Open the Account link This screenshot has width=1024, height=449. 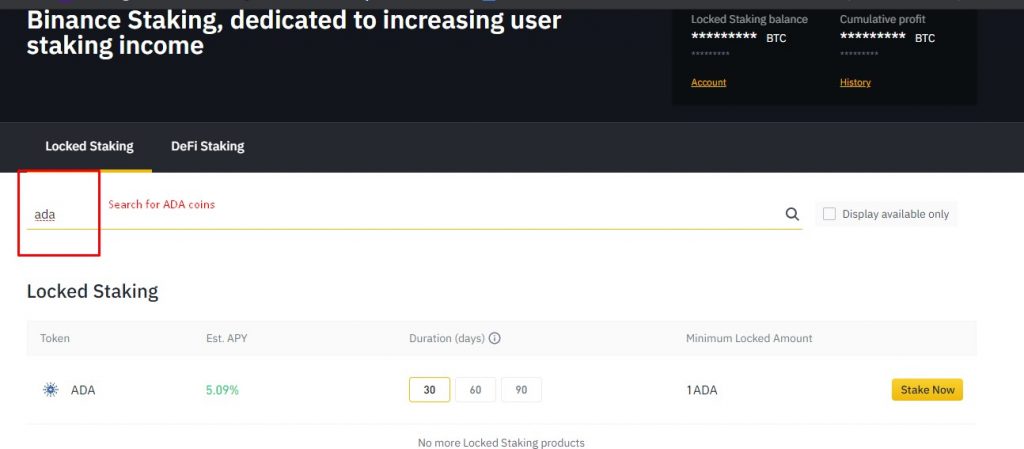[709, 82]
